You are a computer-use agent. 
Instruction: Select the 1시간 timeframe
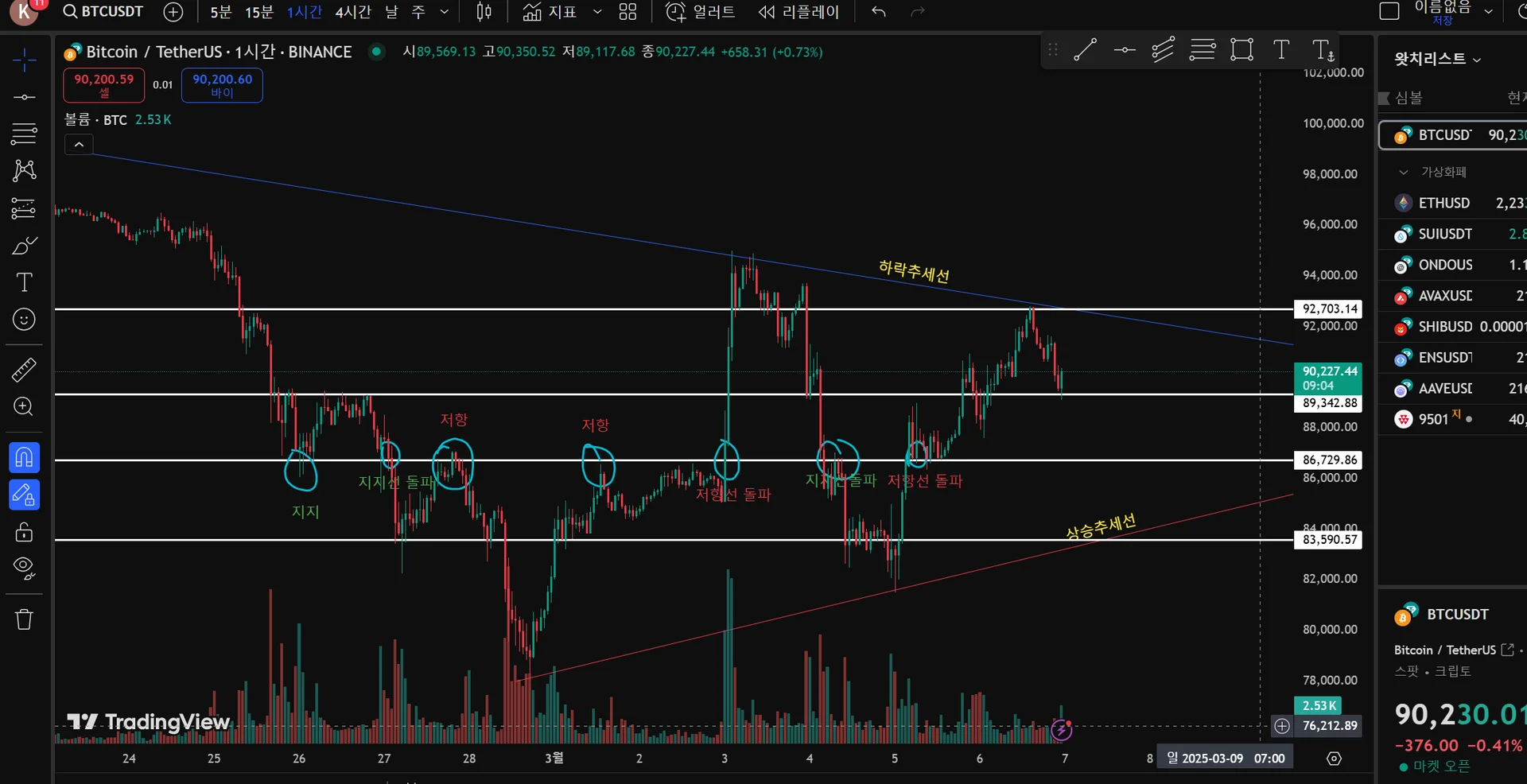305,12
